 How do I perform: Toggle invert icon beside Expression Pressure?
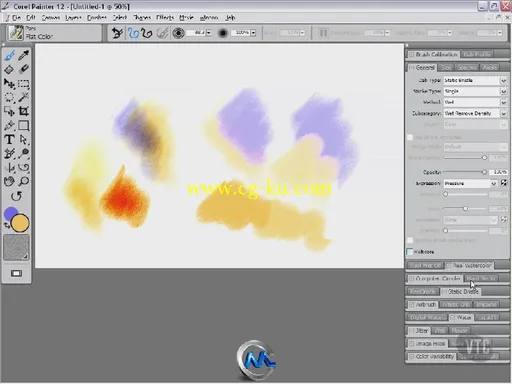coord(504,183)
